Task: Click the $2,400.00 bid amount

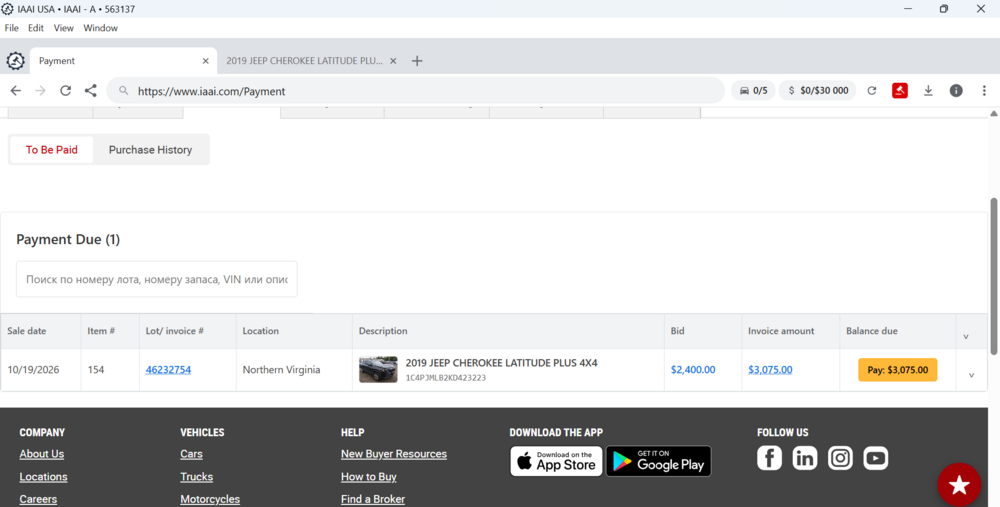Action: 693,370
